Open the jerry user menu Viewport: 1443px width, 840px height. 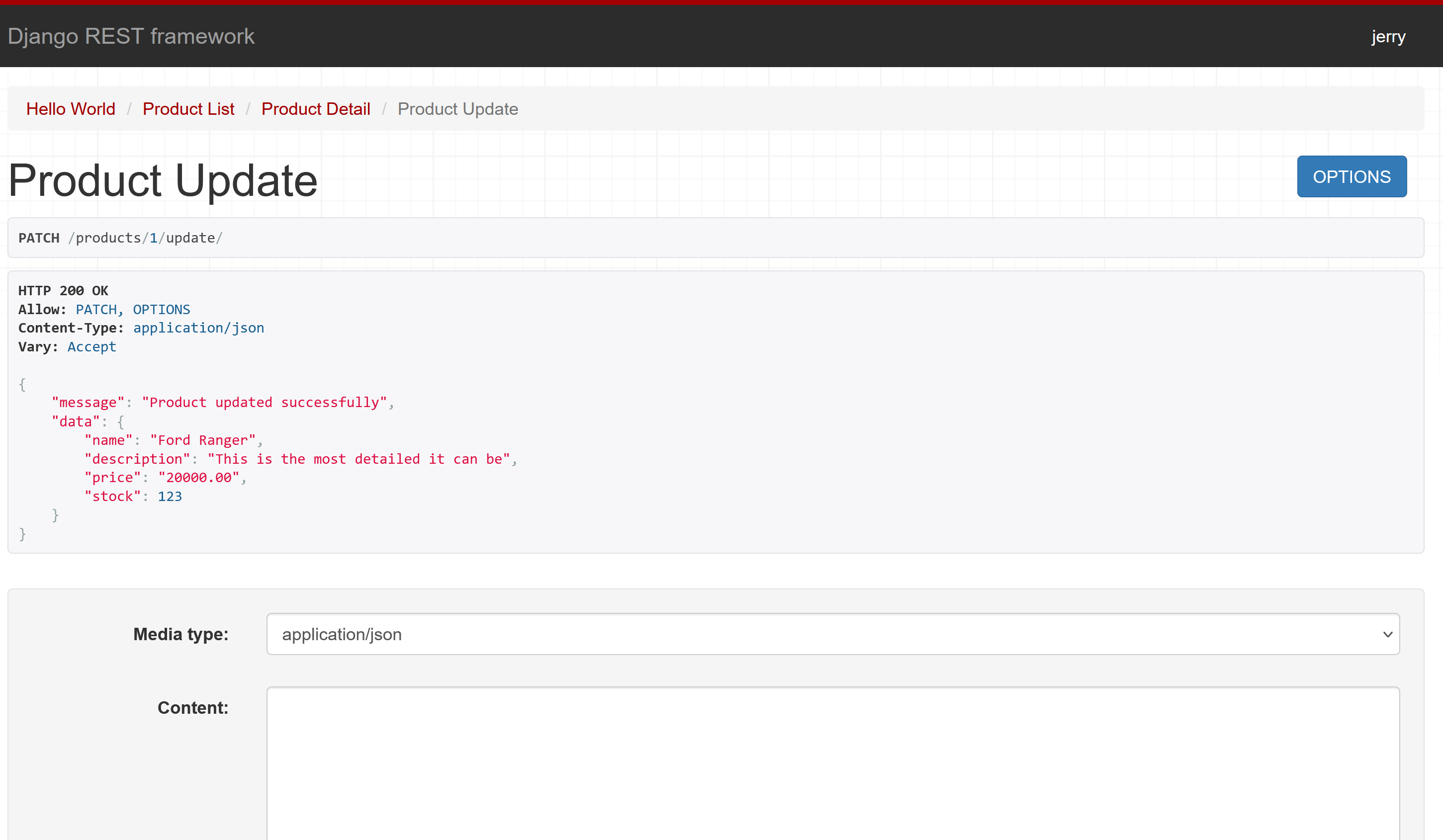(1387, 37)
